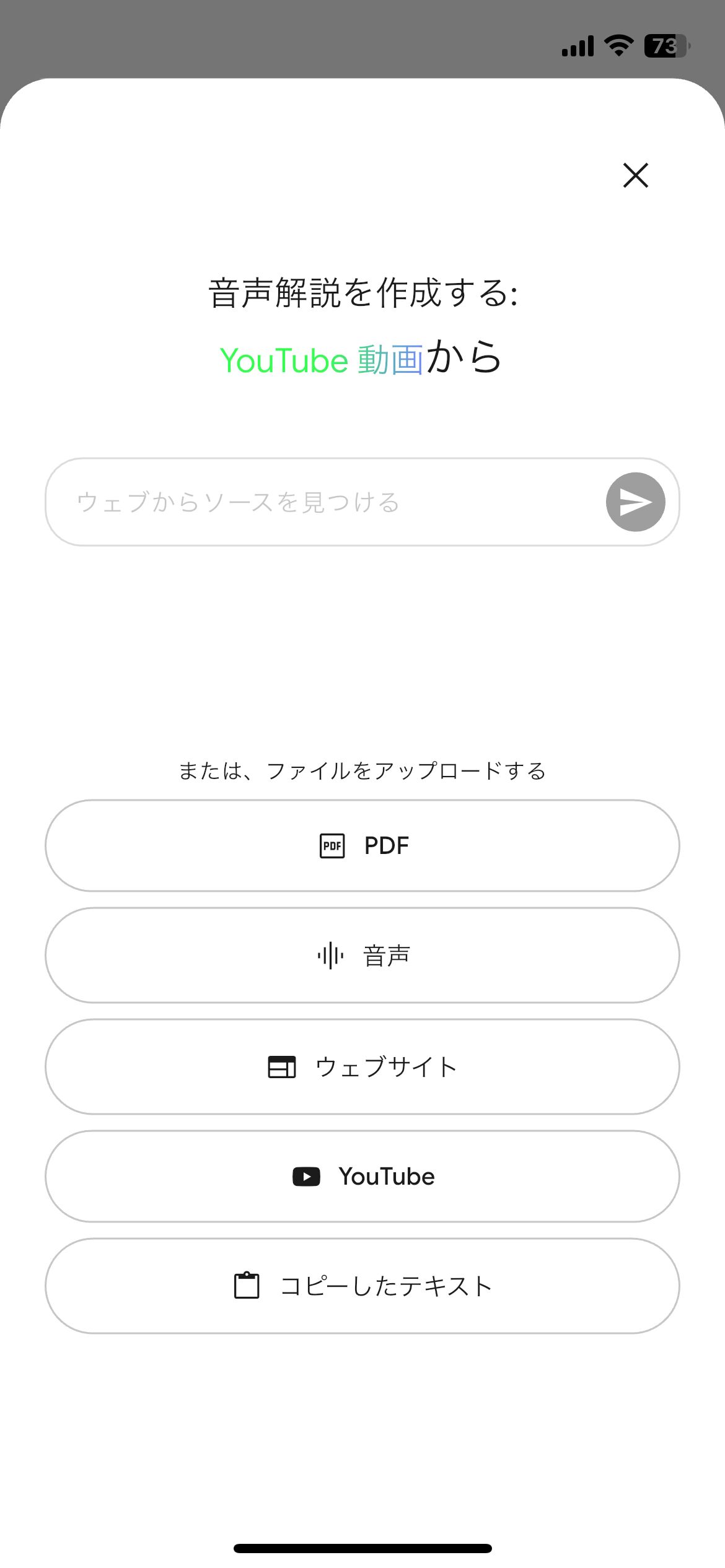The image size is (725, 1568).
Task: Close the sheet with the X icon
Action: (x=635, y=175)
